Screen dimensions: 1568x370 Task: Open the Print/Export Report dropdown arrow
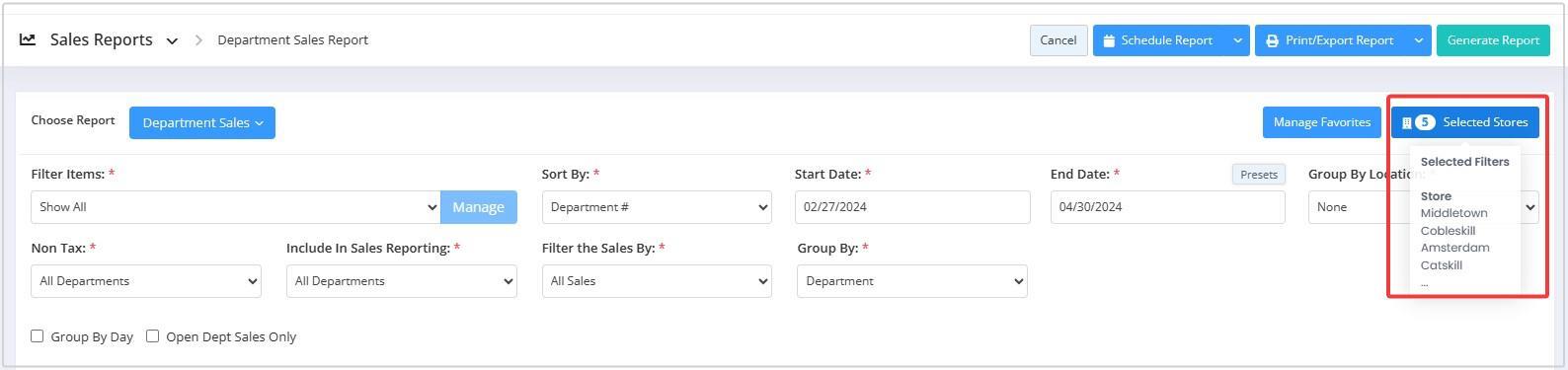[1418, 40]
